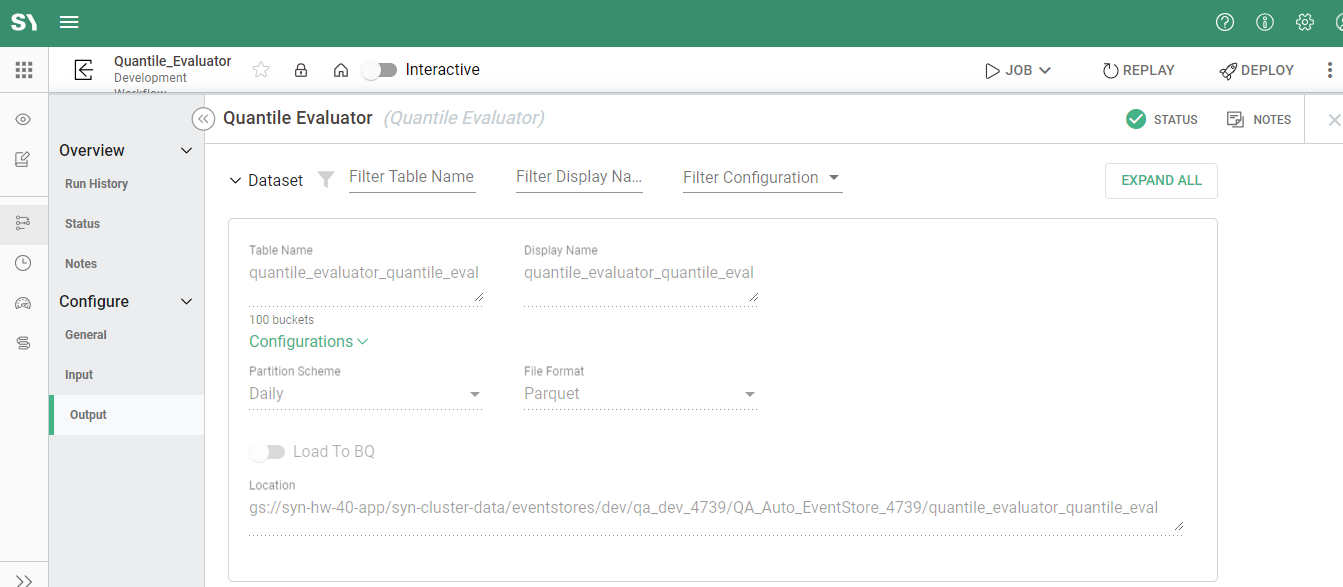Click the REPLAY button

click(1138, 70)
